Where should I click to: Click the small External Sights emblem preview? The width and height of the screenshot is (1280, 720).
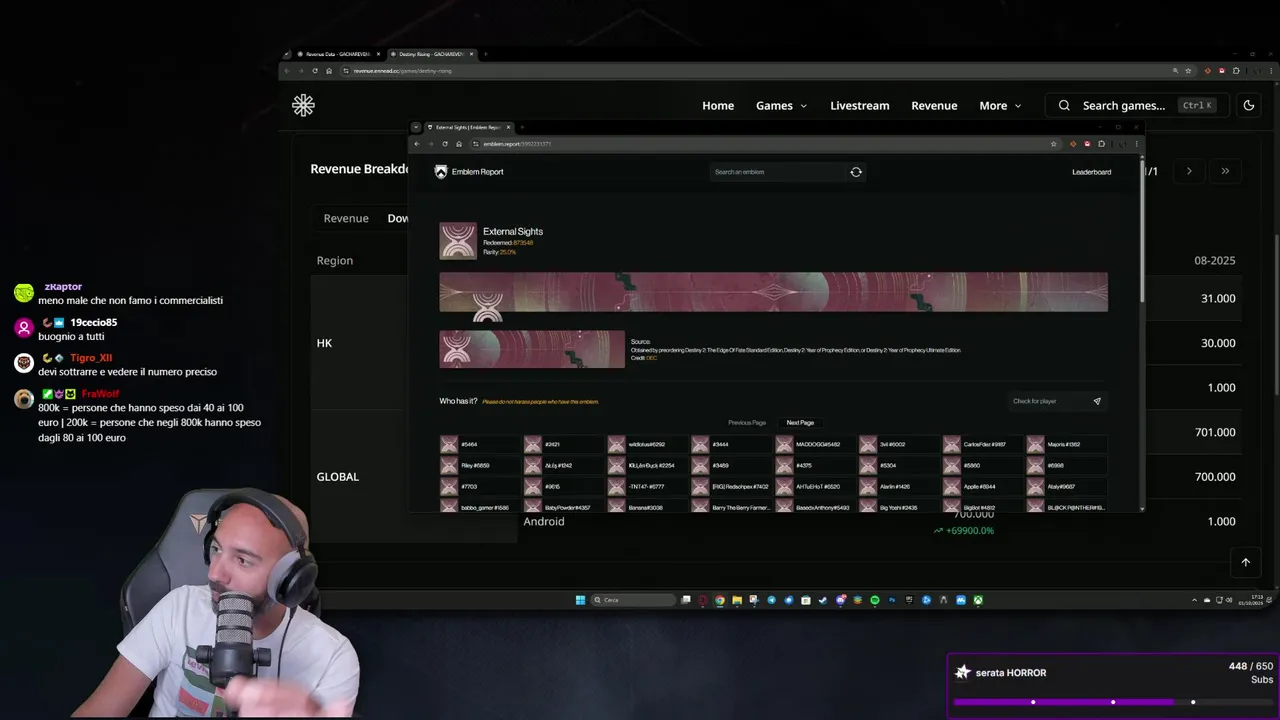pos(532,349)
